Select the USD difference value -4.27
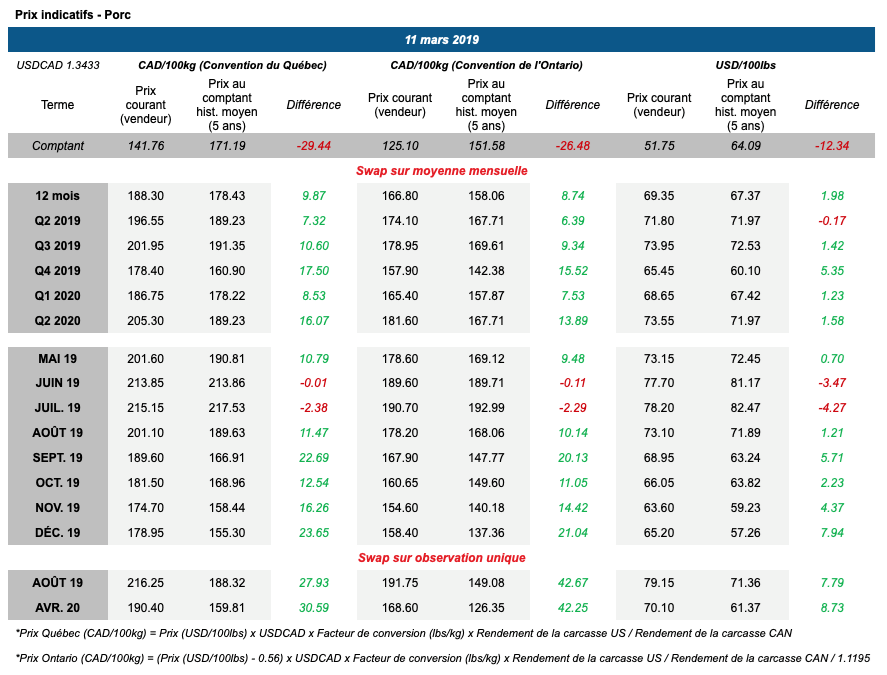Viewport: 887px width, 675px height. pyautogui.click(x=831, y=408)
